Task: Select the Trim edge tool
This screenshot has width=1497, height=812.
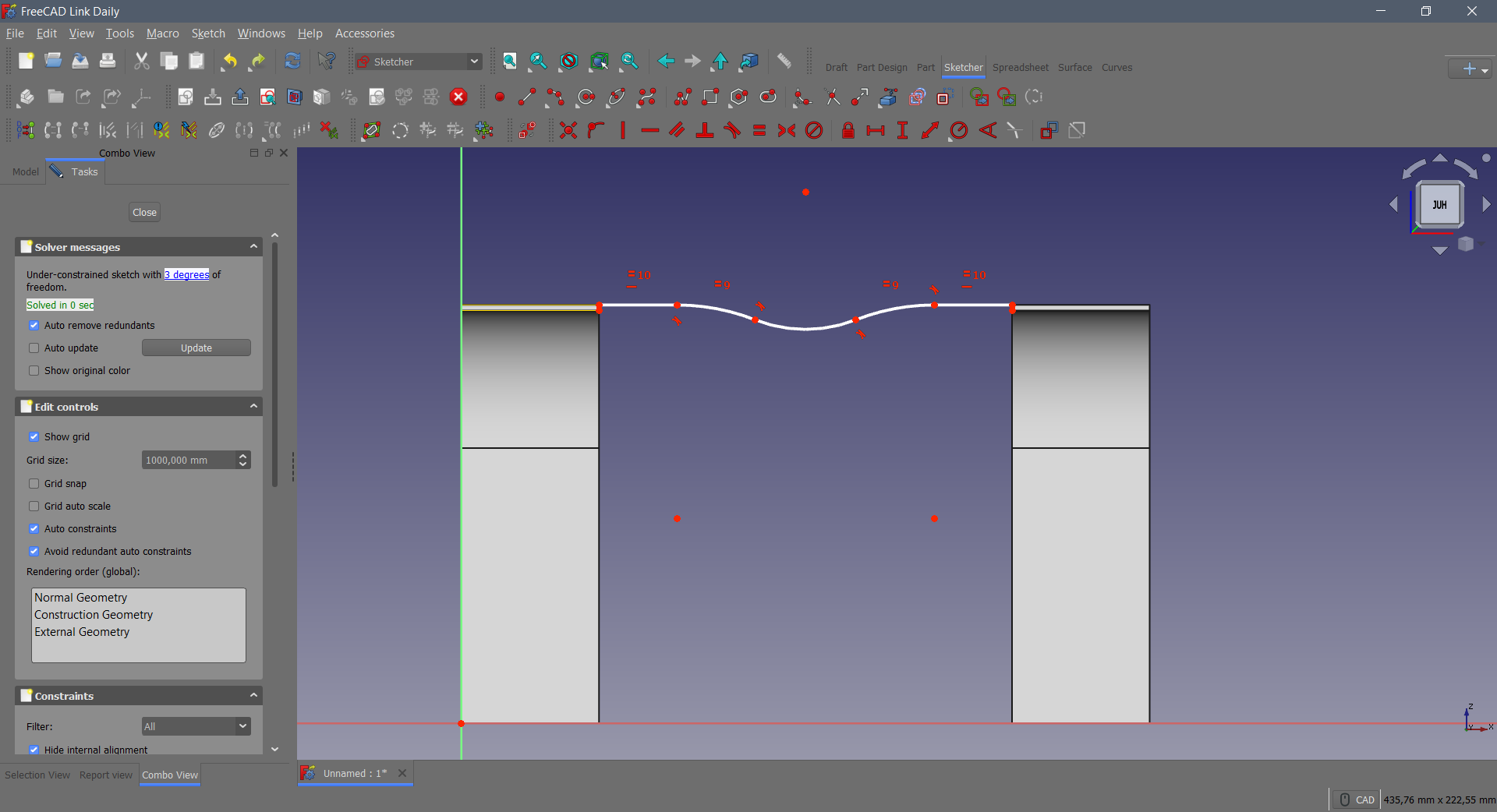Action: pos(833,97)
